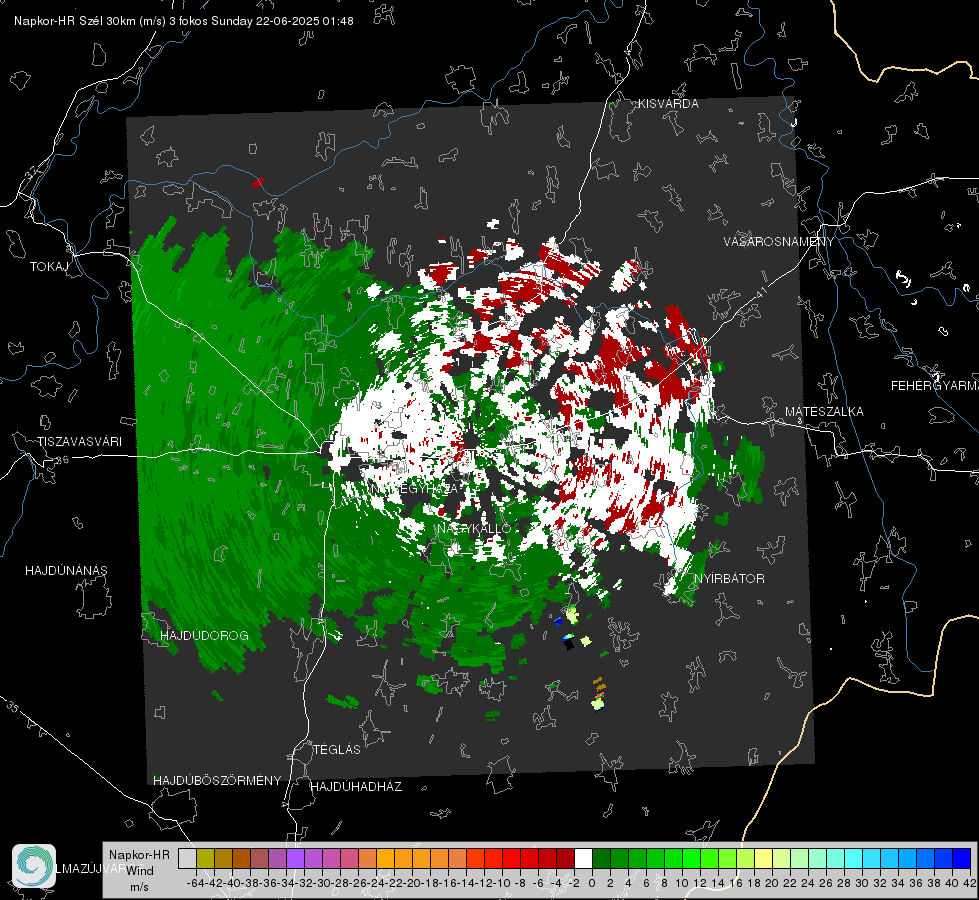Click the TOKAJ town label
Screen dimensions: 979x900
(49, 267)
